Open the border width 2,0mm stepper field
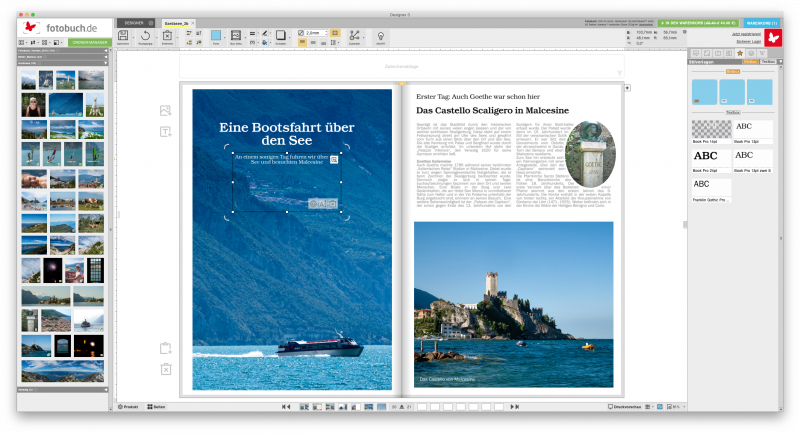Viewport: 800px width, 434px height. click(x=313, y=32)
